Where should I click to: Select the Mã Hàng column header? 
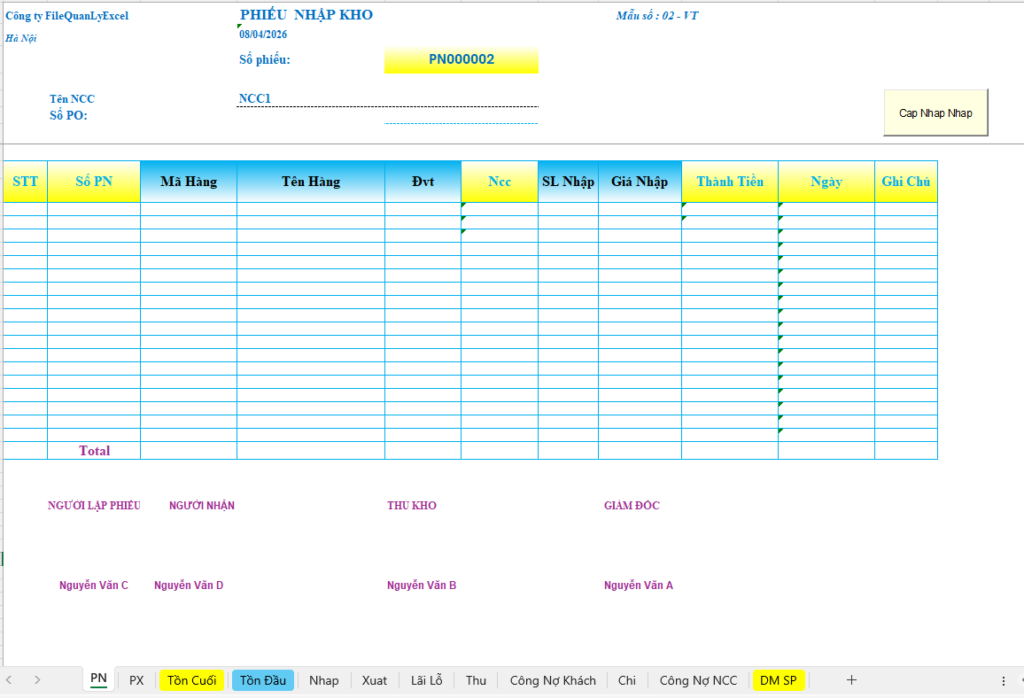[189, 182]
